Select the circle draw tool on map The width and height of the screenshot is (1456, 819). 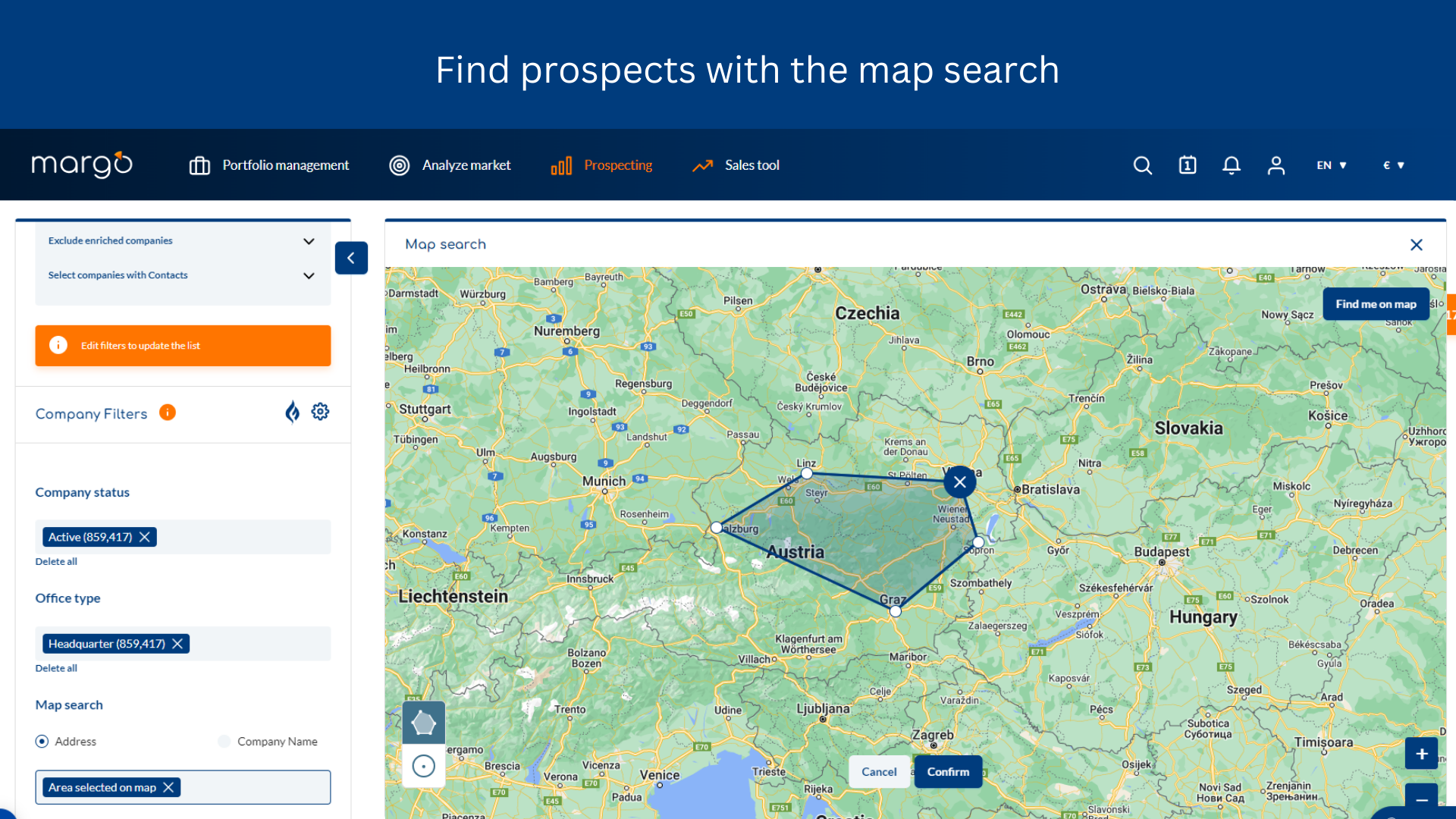(x=423, y=766)
